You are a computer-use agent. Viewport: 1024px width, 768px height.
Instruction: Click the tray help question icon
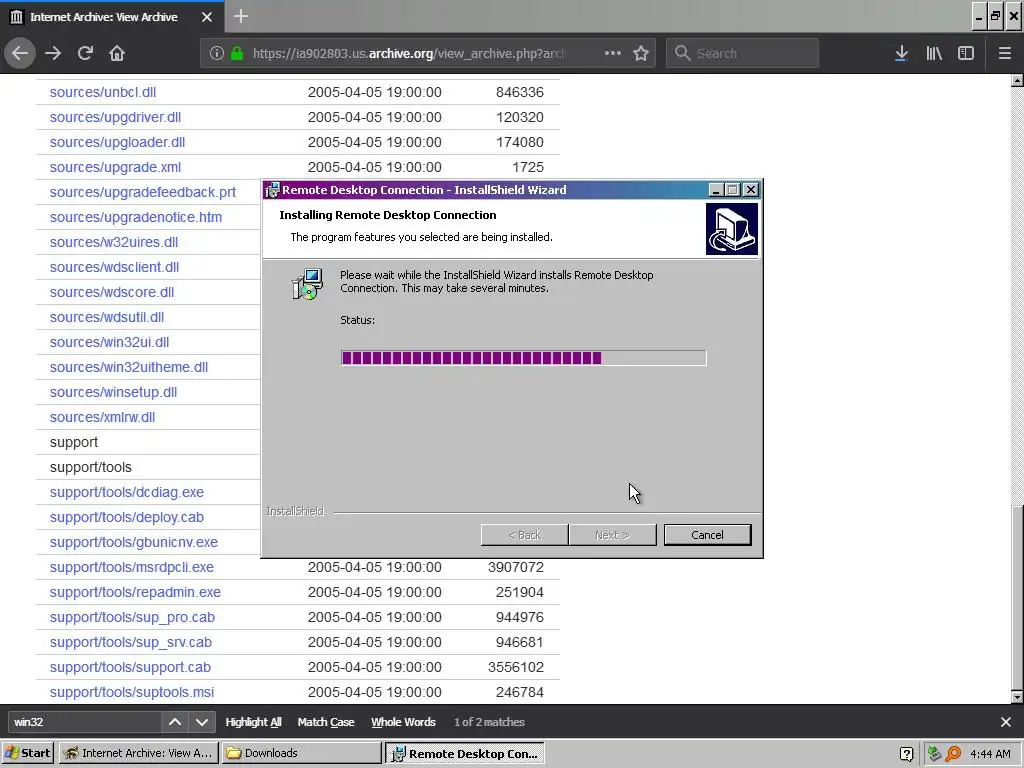(906, 754)
